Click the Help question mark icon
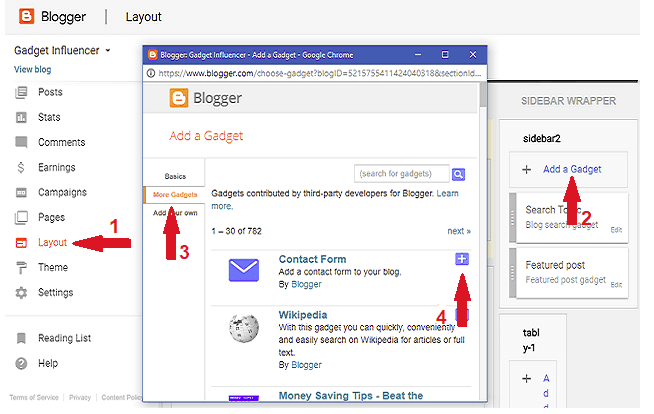Viewport: 654px width, 414px height. click(x=21, y=364)
